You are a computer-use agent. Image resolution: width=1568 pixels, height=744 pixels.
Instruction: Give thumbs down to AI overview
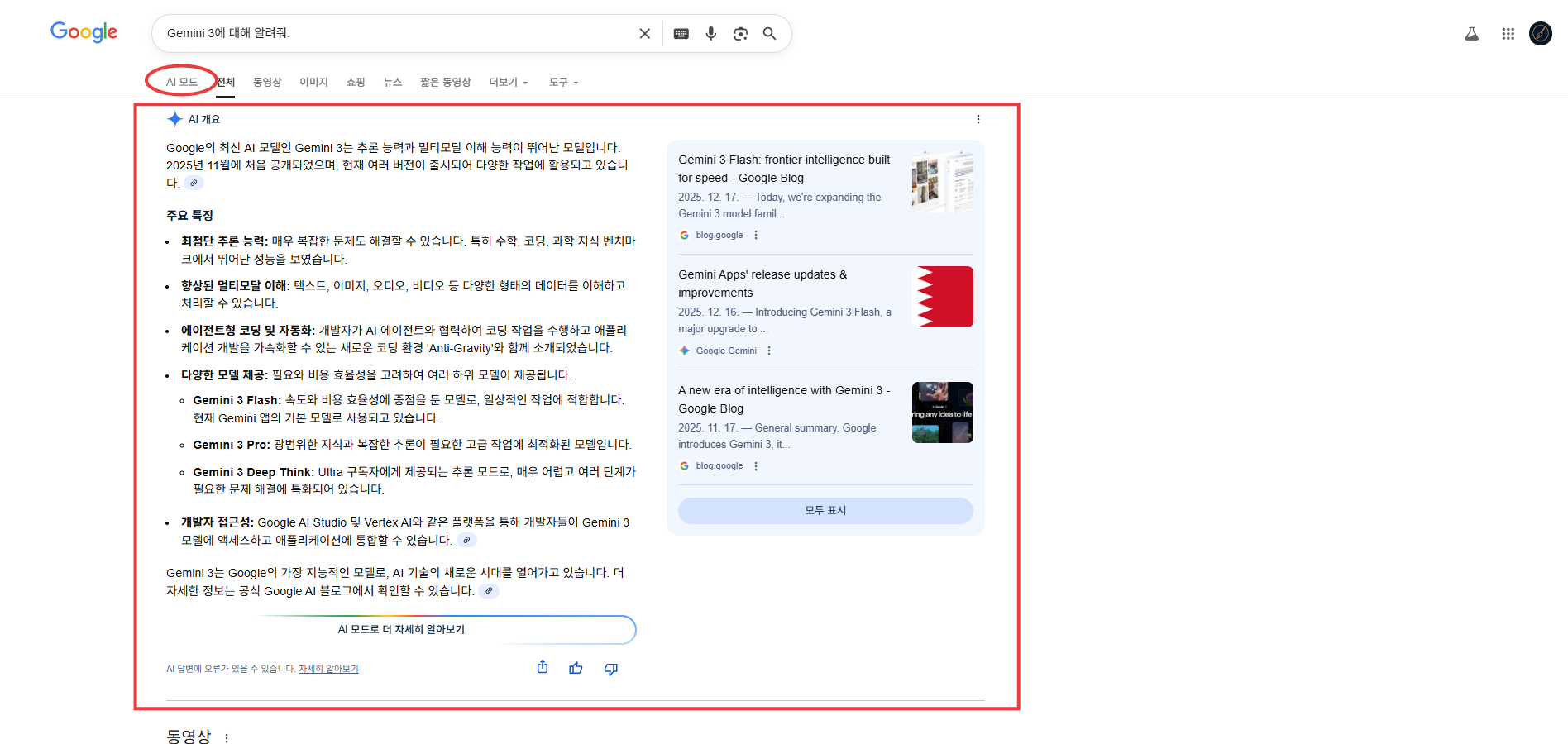pos(611,669)
